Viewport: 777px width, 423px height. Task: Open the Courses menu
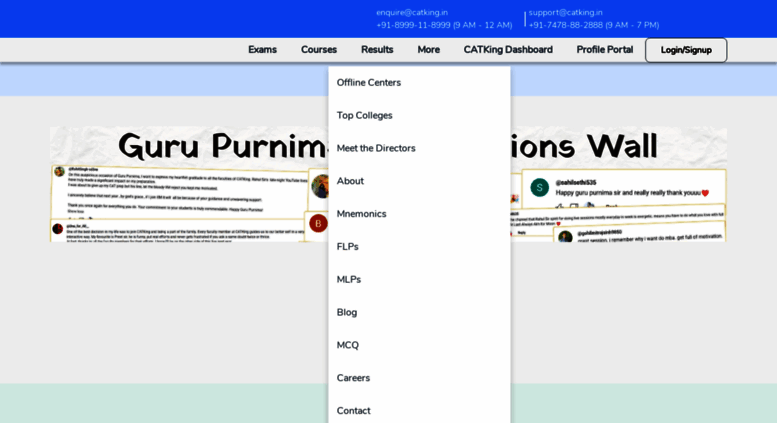click(319, 50)
